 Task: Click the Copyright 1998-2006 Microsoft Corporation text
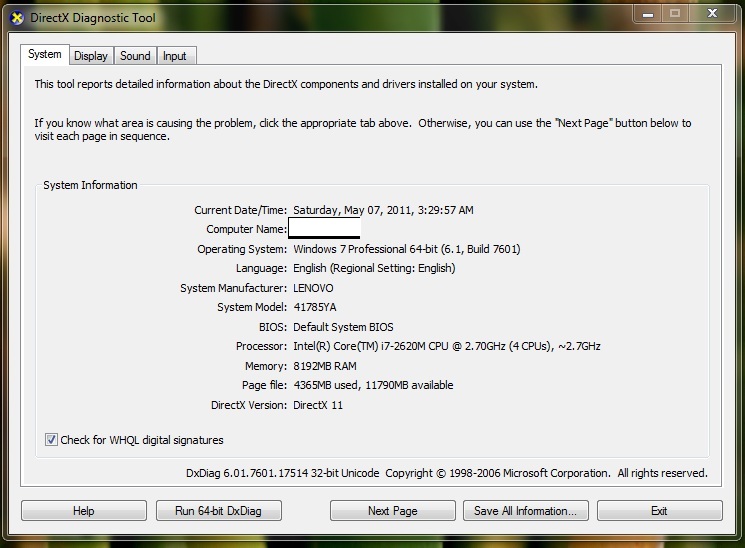pos(498,473)
